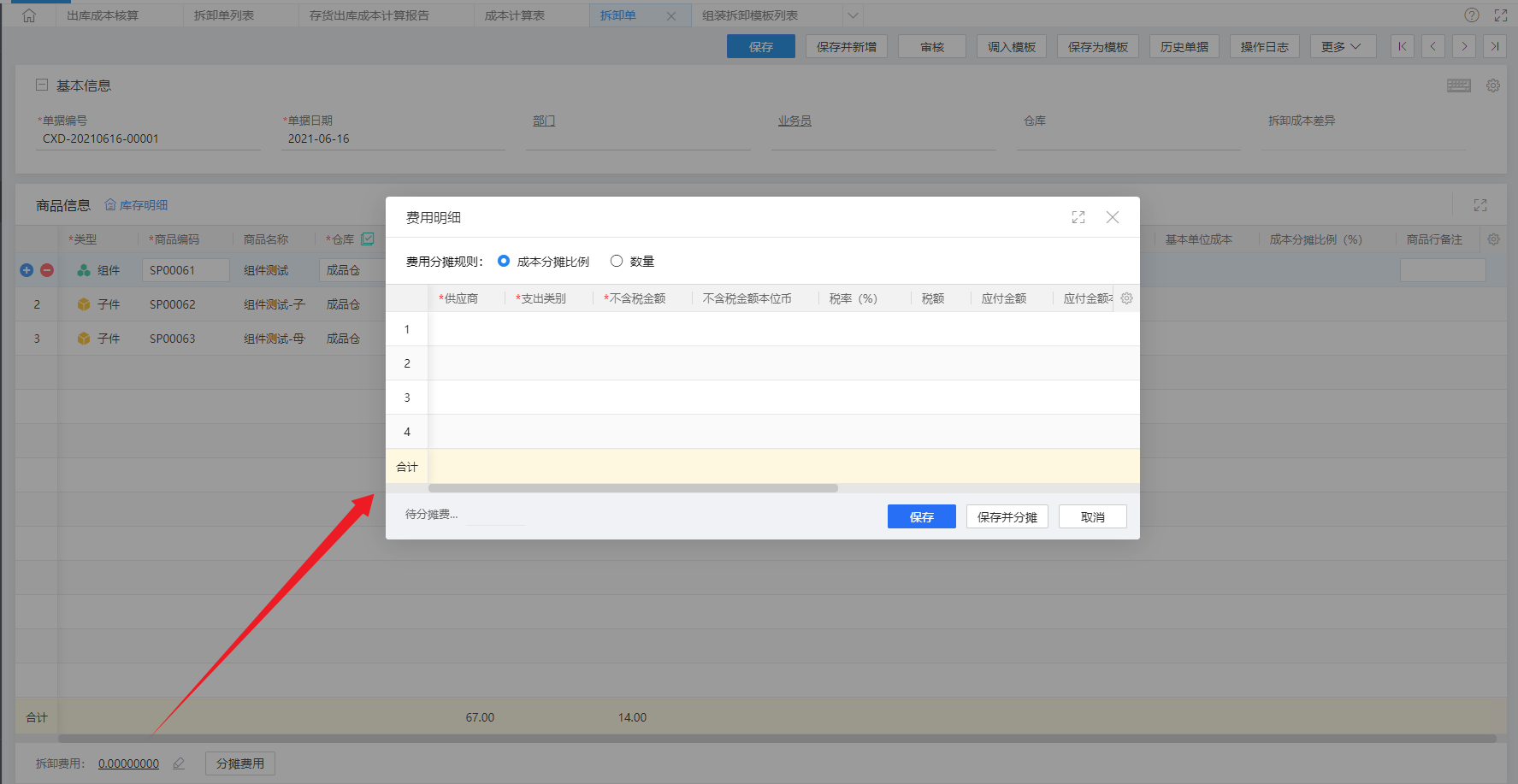The height and width of the screenshot is (784, 1518).
Task: Jump to the first record arrow
Action: coord(1402,47)
